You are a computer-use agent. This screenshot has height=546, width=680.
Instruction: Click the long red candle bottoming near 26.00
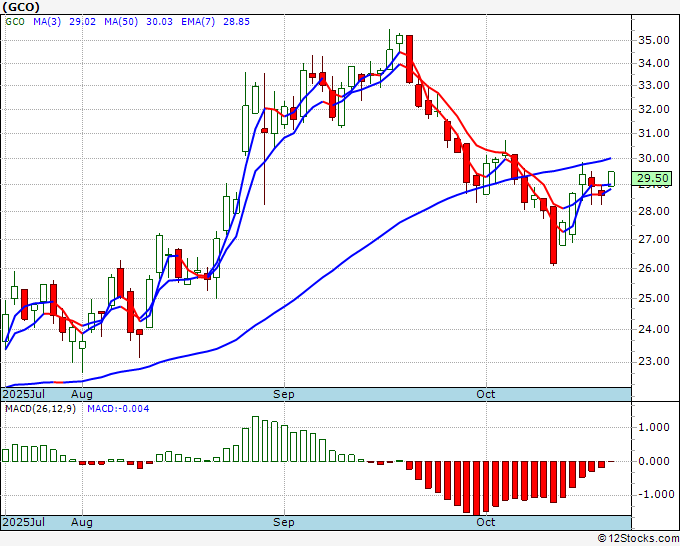click(553, 235)
